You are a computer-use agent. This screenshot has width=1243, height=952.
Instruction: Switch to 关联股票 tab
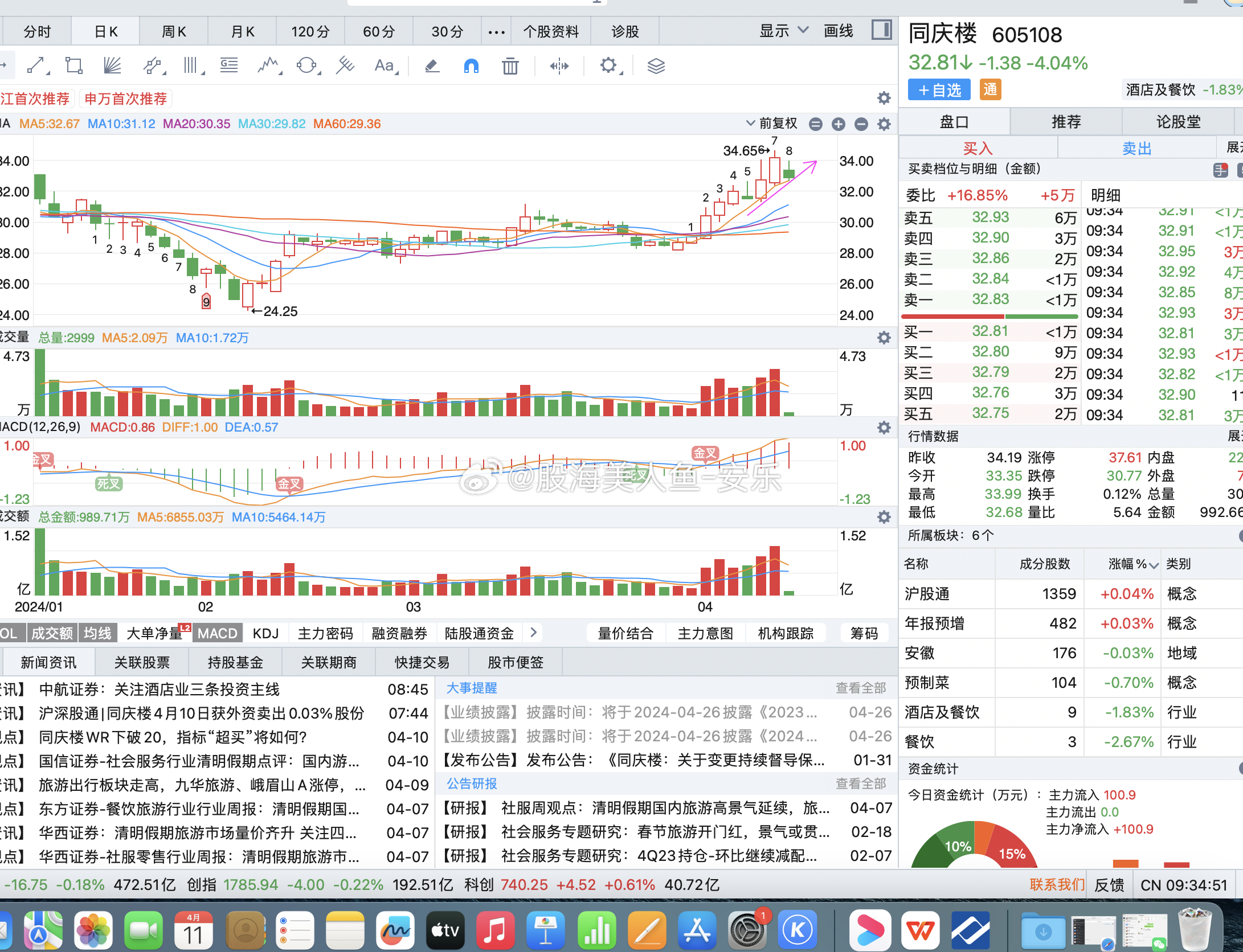[x=142, y=662]
